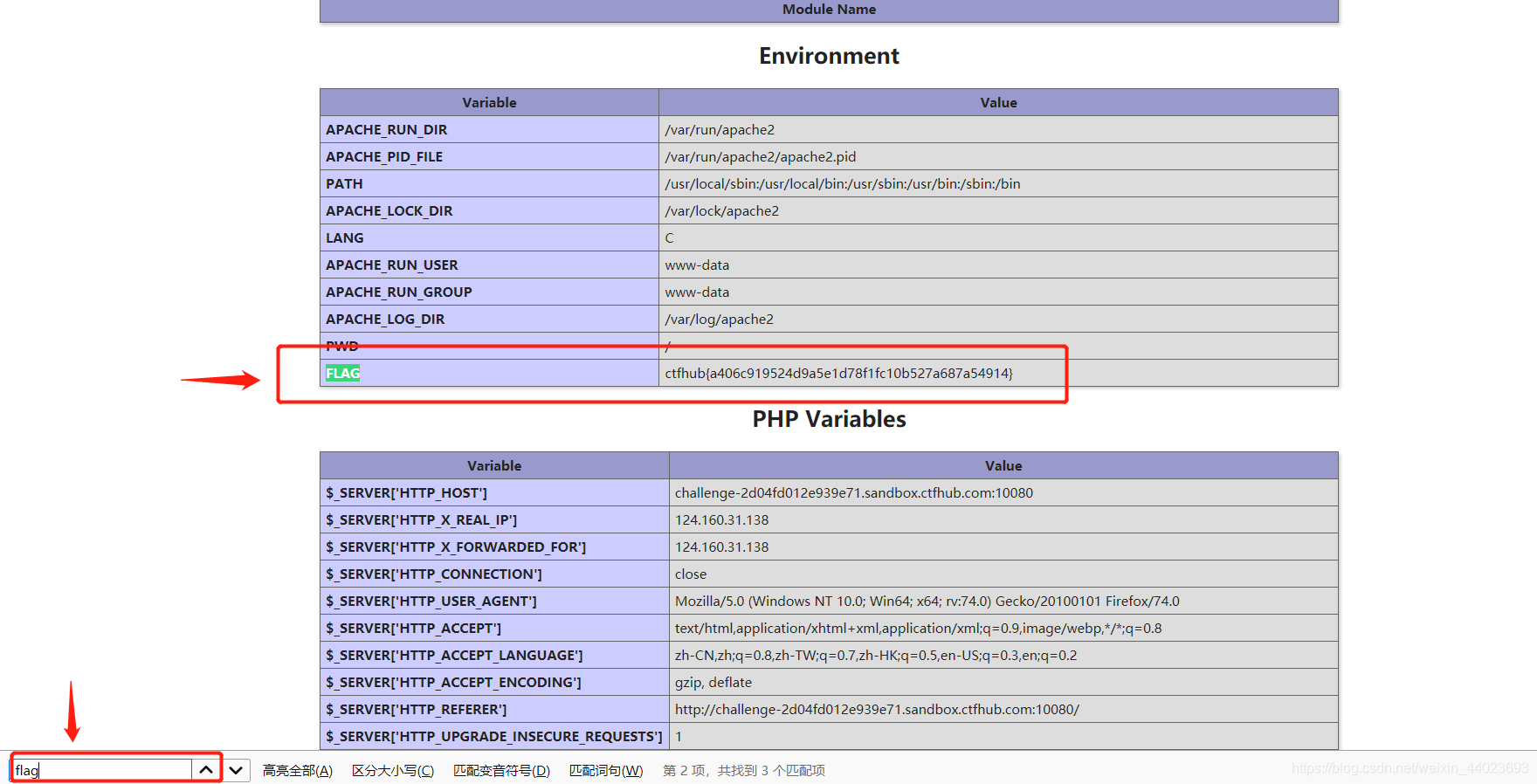This screenshot has height=784, width=1537.
Task: Click the APACHE_RUN_USER variable cell
Action: 489,265
